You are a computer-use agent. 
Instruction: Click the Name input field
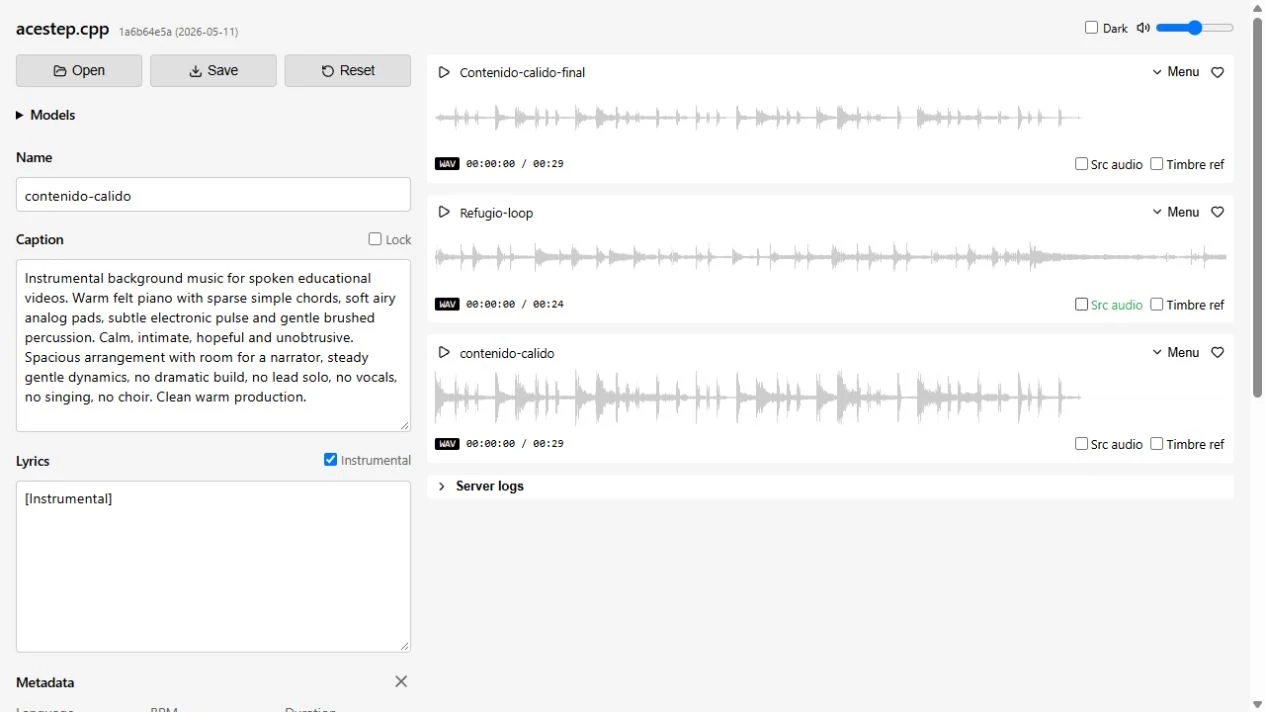(x=213, y=195)
